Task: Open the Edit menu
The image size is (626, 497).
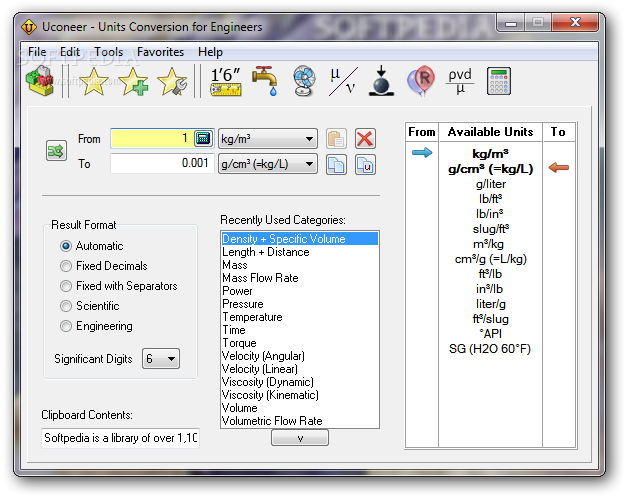Action: click(70, 52)
